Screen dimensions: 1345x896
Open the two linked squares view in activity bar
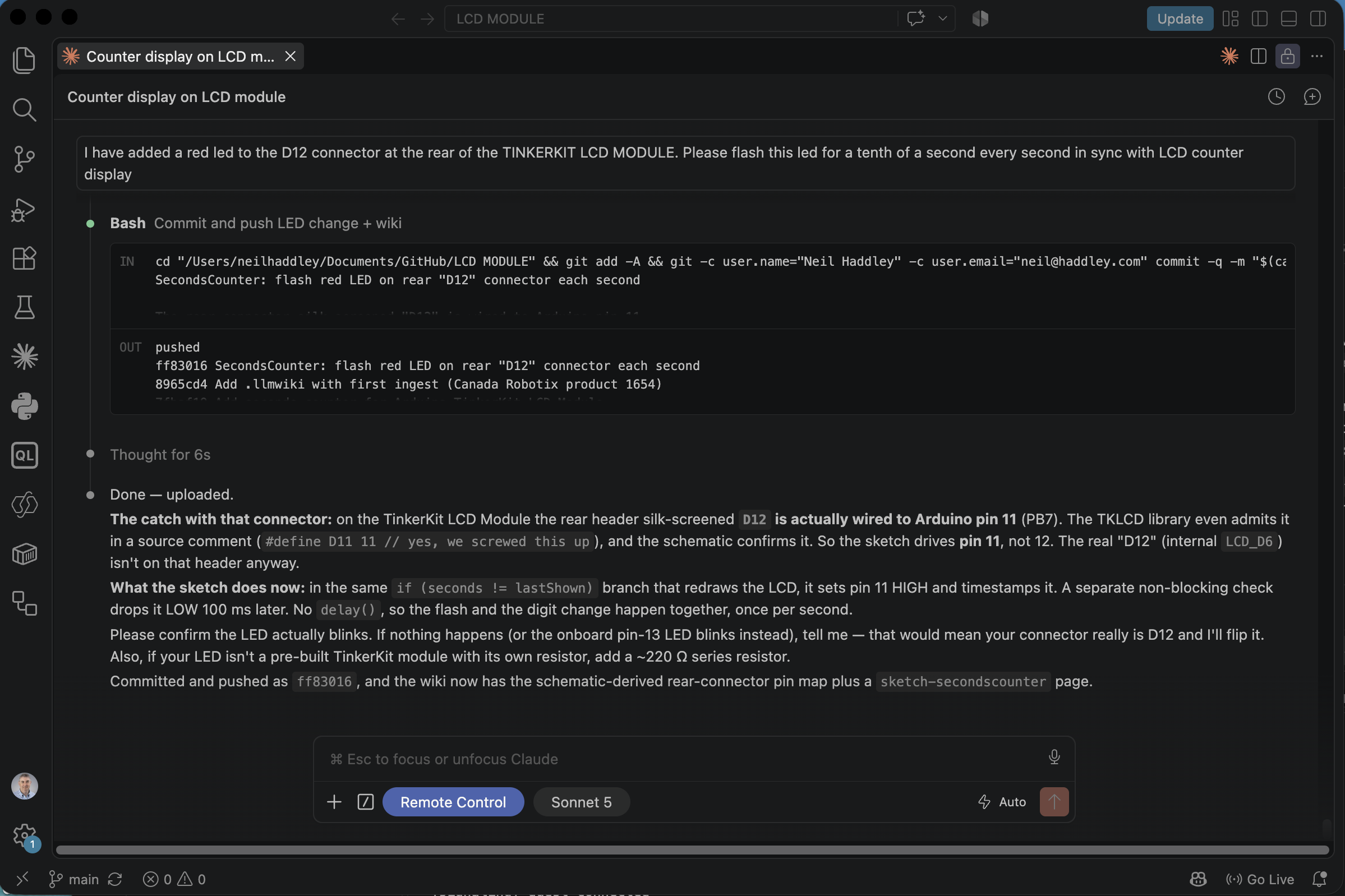click(24, 603)
